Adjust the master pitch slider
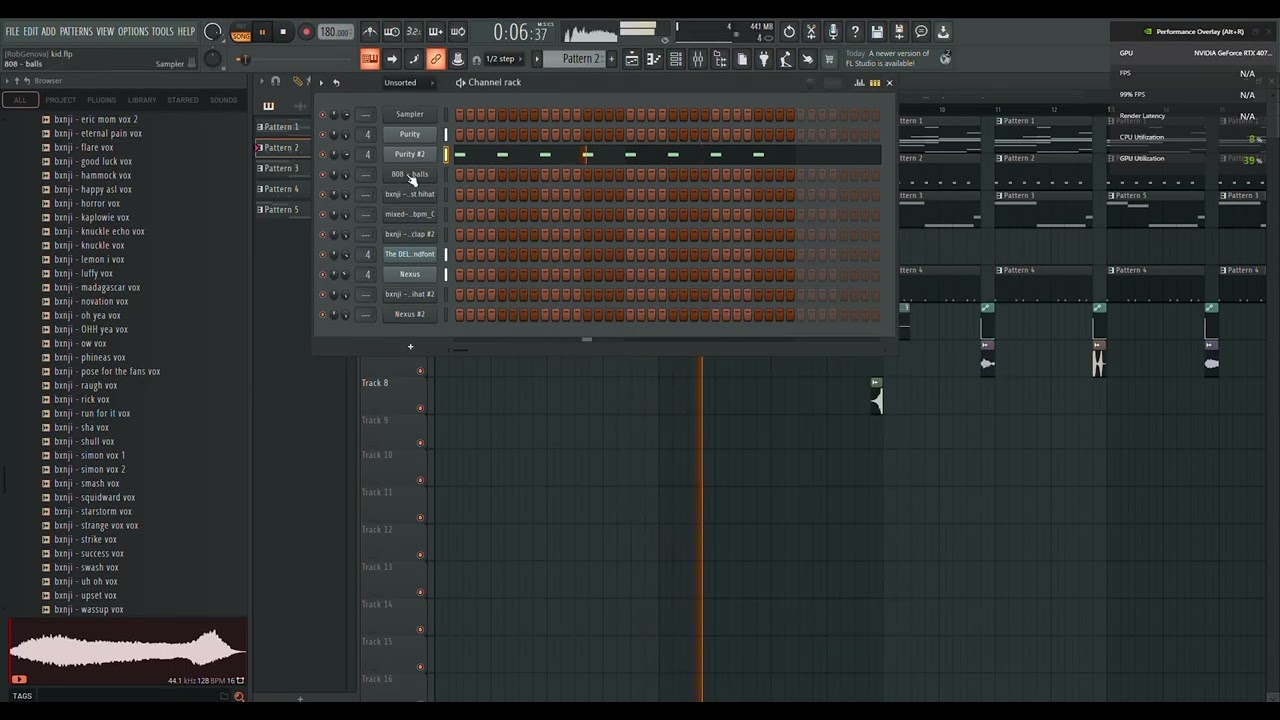Viewport: 1280px width, 720px height. [x=244, y=59]
